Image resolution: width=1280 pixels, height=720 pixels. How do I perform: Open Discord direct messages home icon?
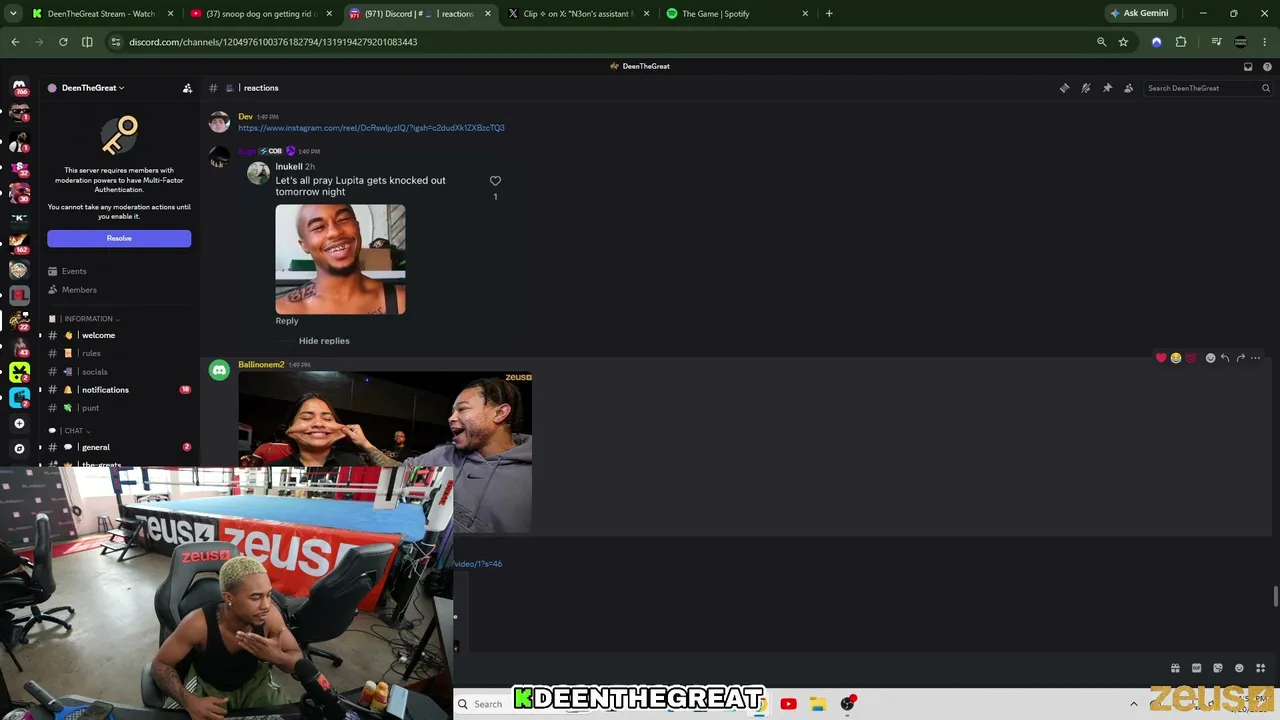pyautogui.click(x=19, y=87)
